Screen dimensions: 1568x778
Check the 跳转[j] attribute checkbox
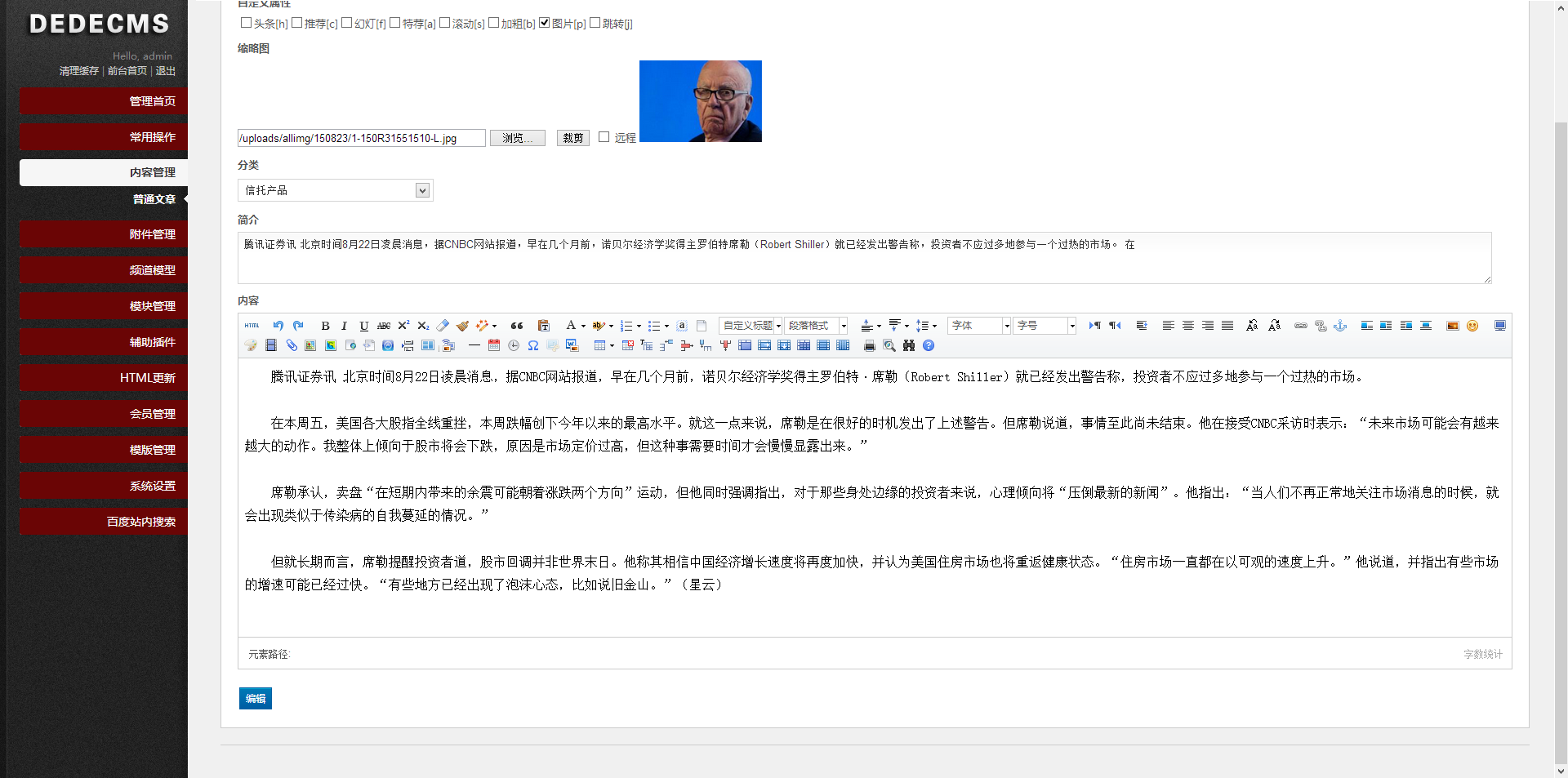click(595, 23)
